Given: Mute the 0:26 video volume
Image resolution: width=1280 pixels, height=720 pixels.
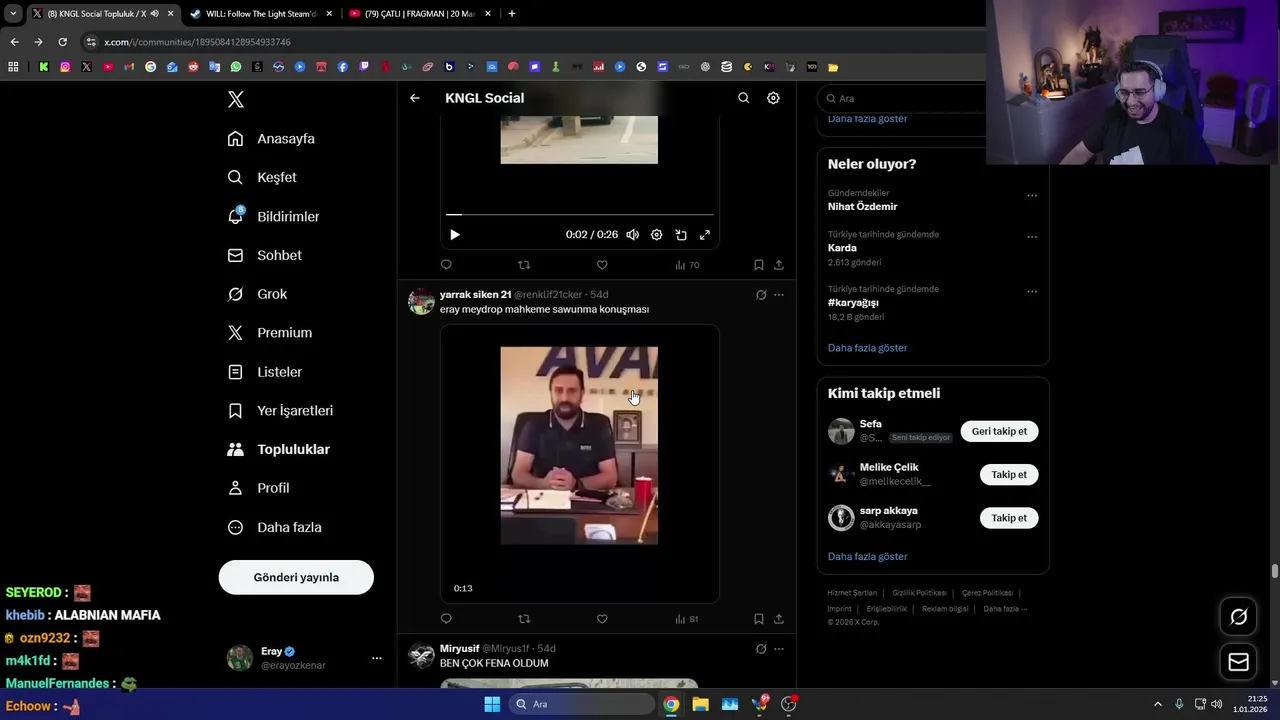Looking at the screenshot, I should pyautogui.click(x=632, y=235).
